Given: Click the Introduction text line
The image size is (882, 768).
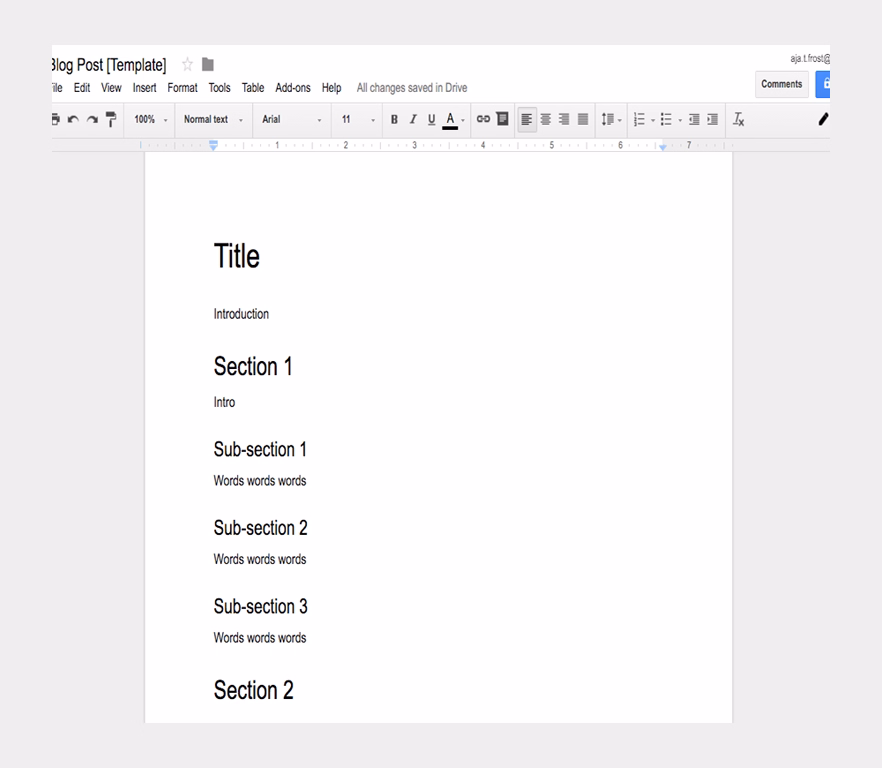Looking at the screenshot, I should [x=241, y=314].
